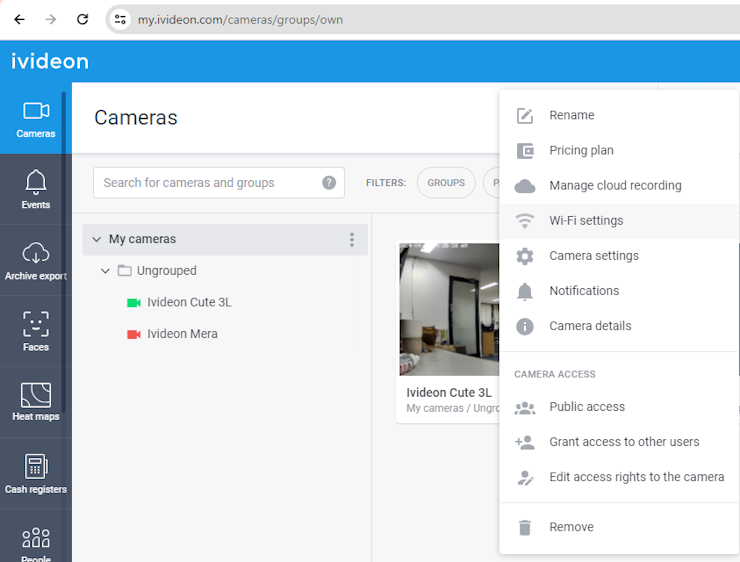
Task: Select Public access option
Action: [x=618, y=407]
